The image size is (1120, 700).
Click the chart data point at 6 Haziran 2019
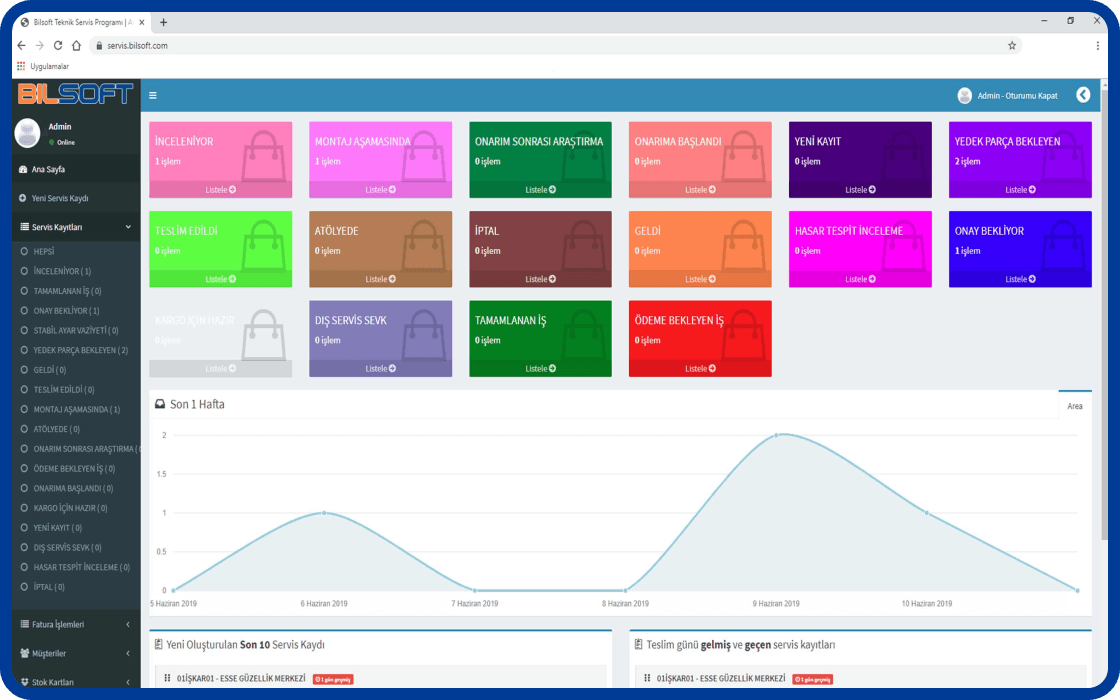pyautogui.click(x=324, y=513)
